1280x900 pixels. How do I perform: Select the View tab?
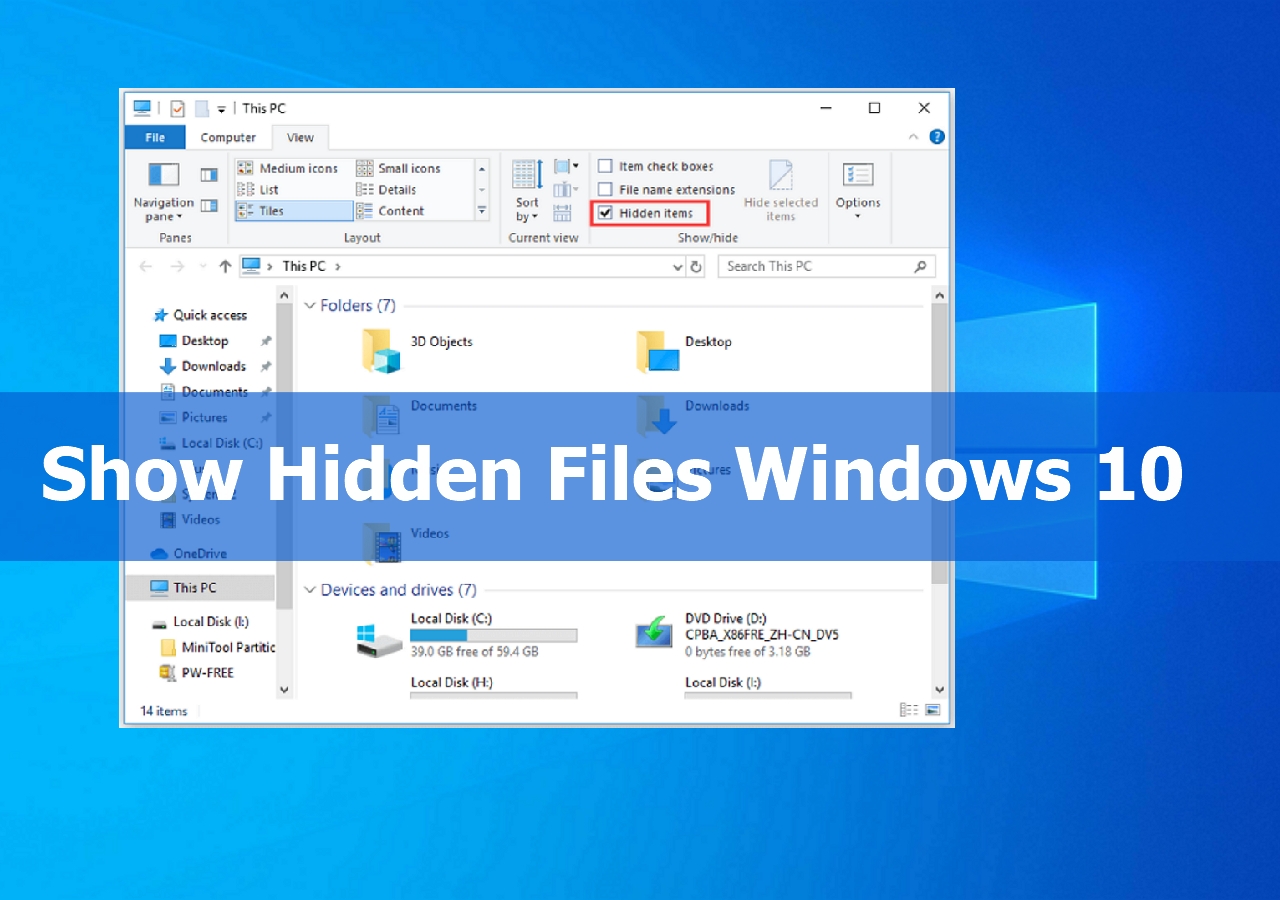(x=300, y=137)
